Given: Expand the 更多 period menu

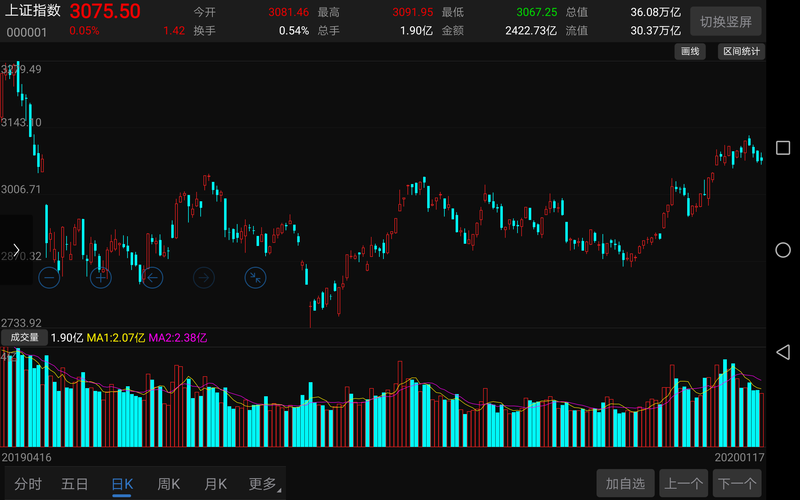Looking at the screenshot, I should click(x=264, y=484).
